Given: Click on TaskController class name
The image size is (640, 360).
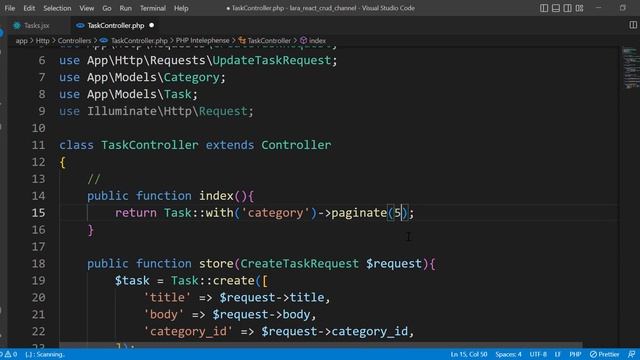Looking at the screenshot, I should (x=149, y=145).
